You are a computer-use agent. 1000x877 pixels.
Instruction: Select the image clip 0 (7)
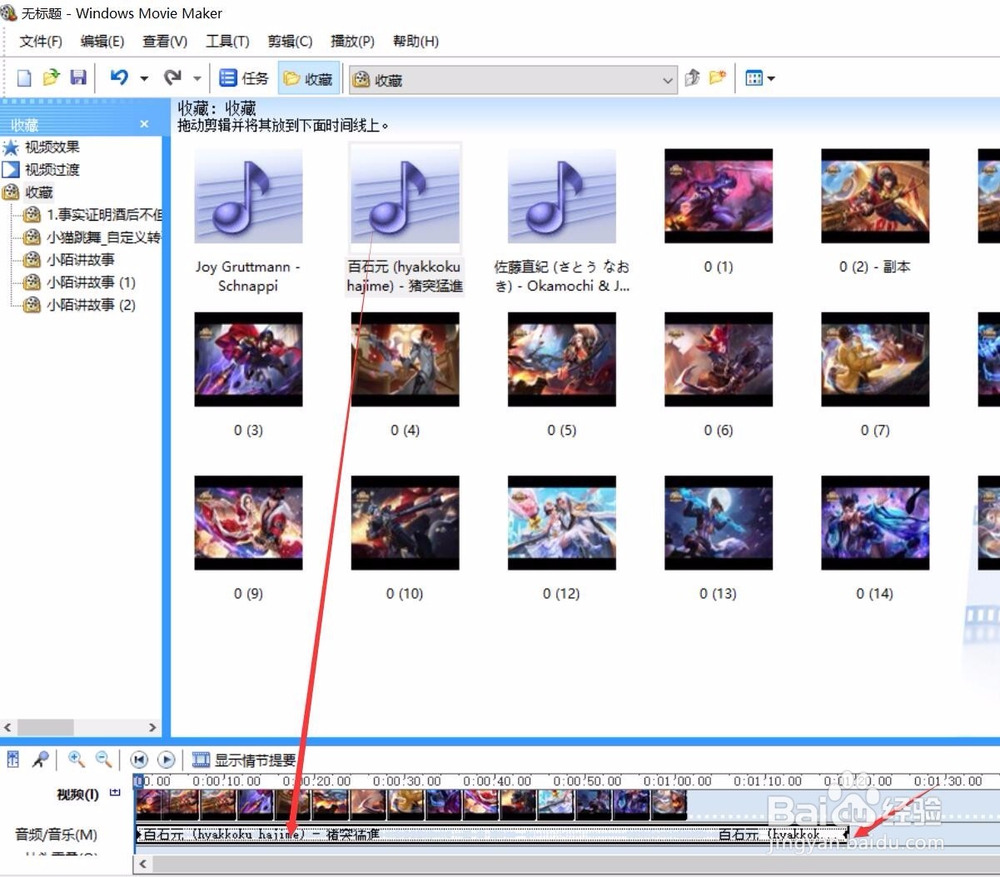pos(875,360)
